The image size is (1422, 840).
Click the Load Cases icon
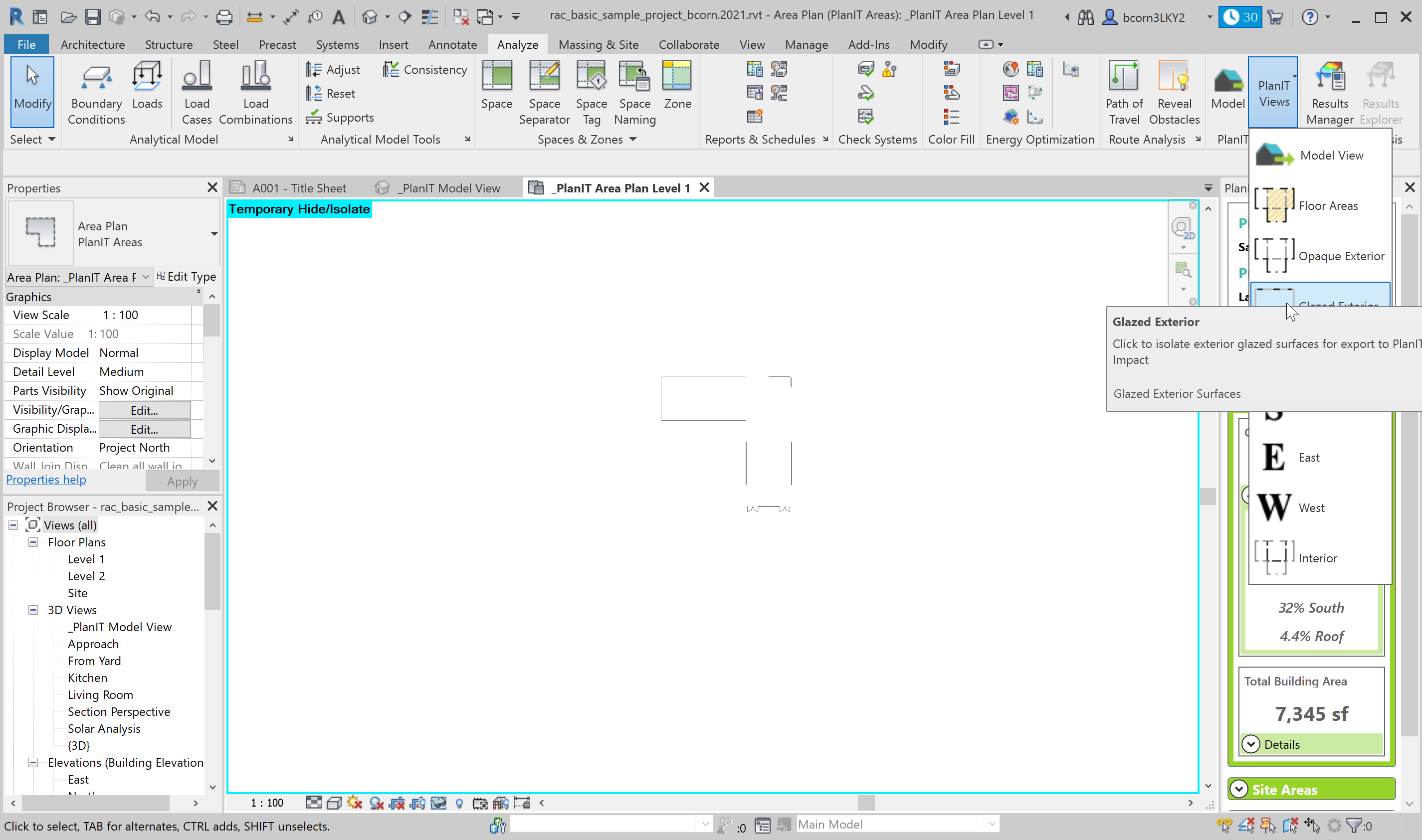click(197, 77)
